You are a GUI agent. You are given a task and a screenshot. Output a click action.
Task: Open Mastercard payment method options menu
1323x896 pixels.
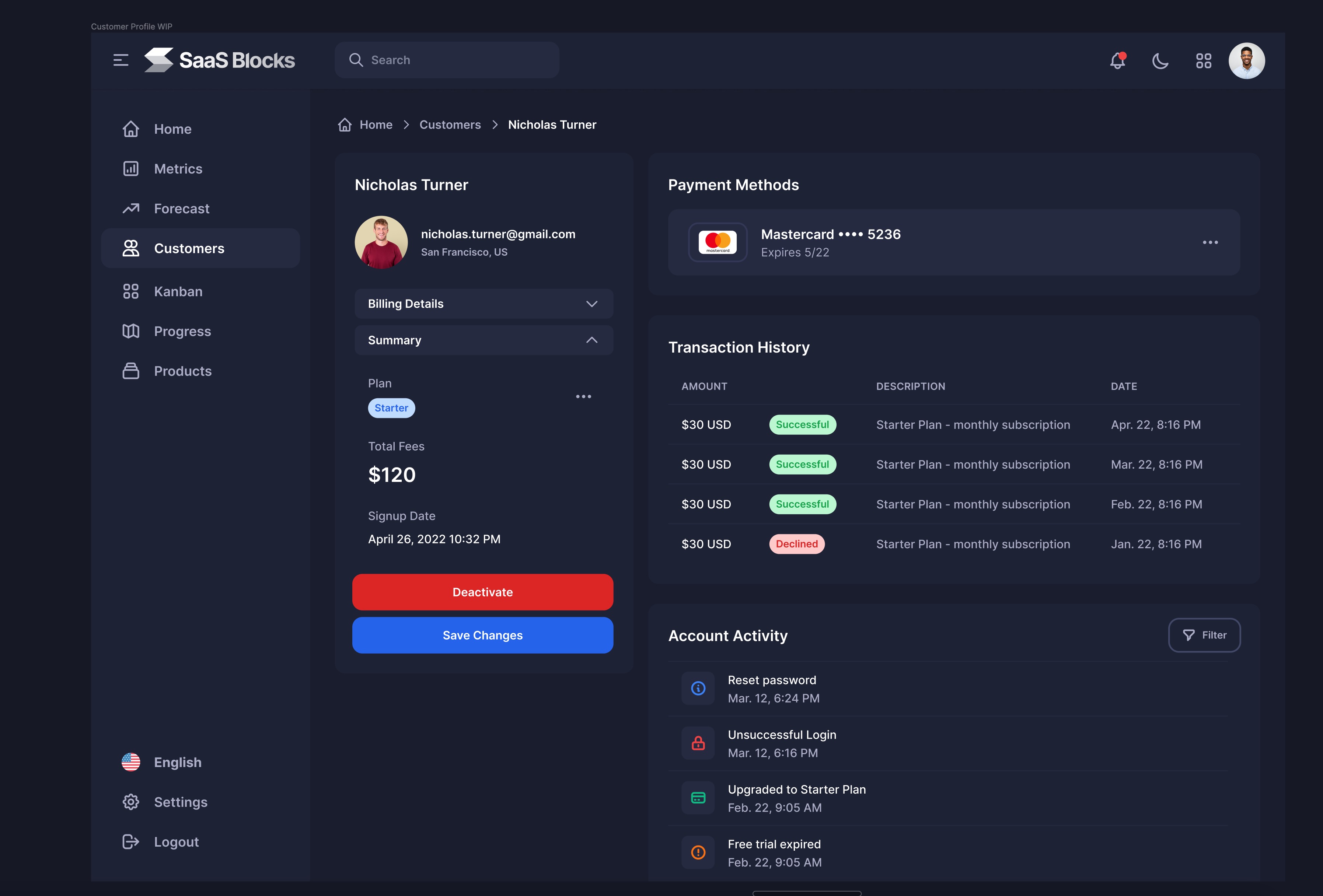(1210, 242)
